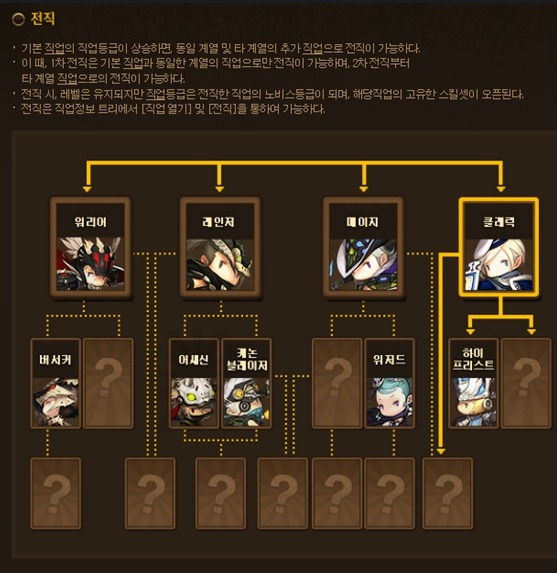Click the underlined 직업 link in first bullet
Image resolution: width=557 pixels, height=573 pixels.
(54, 48)
